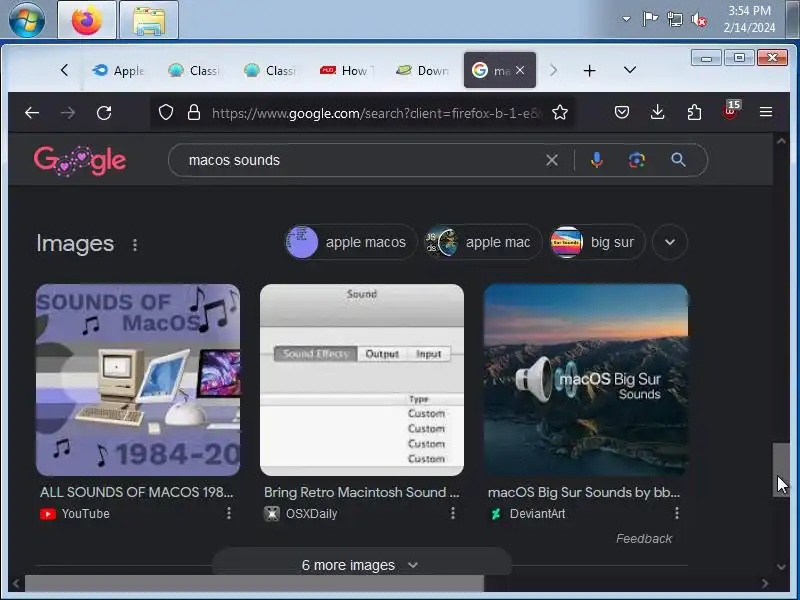Click the Feedback link
Viewport: 800px width, 600px height.
644,539
